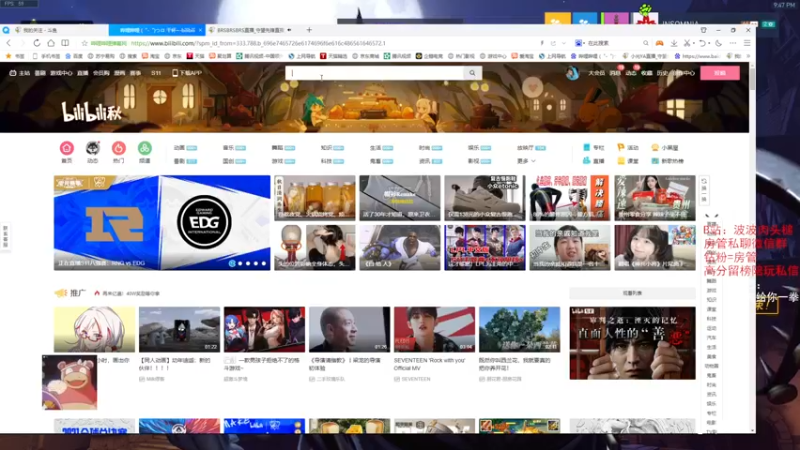Click the Slowpoke floating widget image

coord(69,382)
